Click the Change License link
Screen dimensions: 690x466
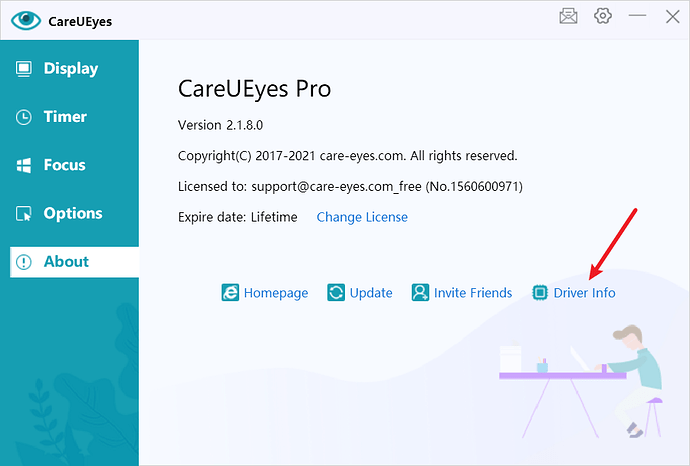tap(362, 217)
